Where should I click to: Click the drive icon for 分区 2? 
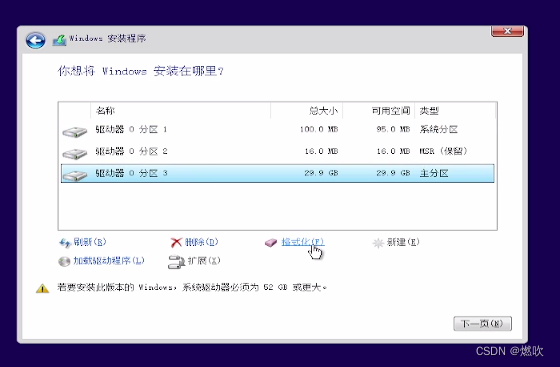(x=75, y=154)
